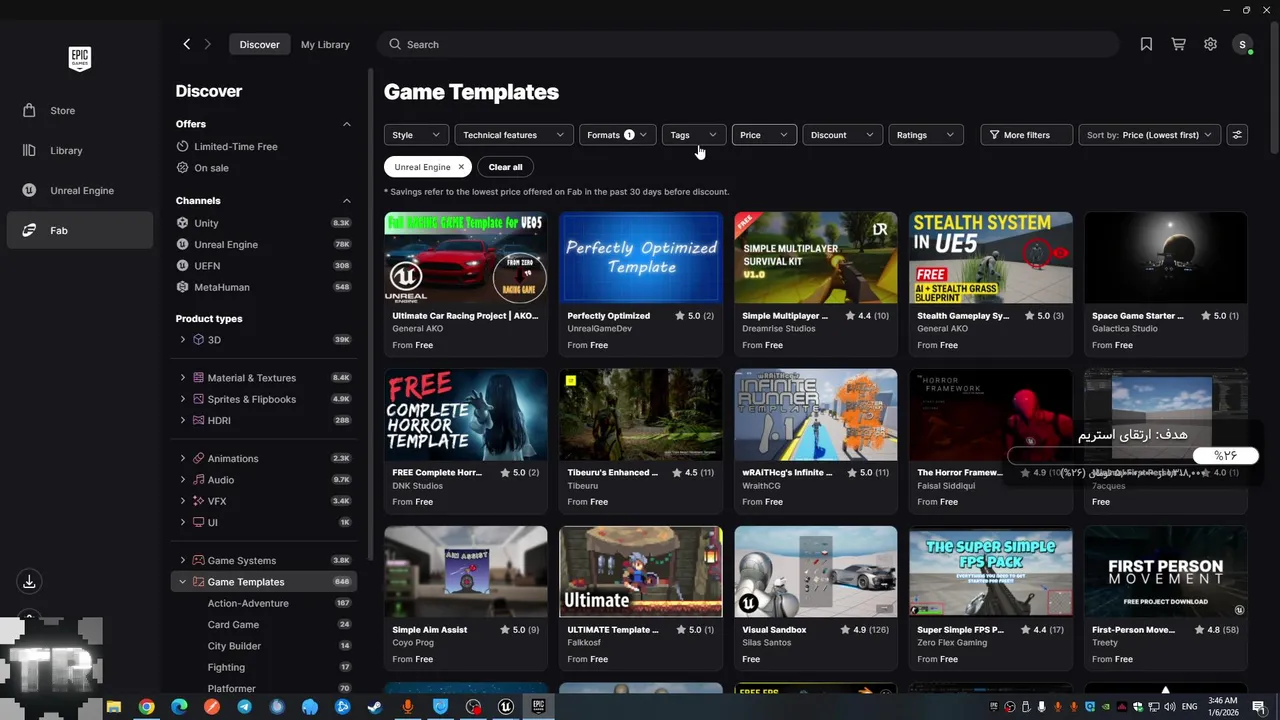Open Telegram from the taskbar
The image size is (1280, 720).
tap(244, 707)
